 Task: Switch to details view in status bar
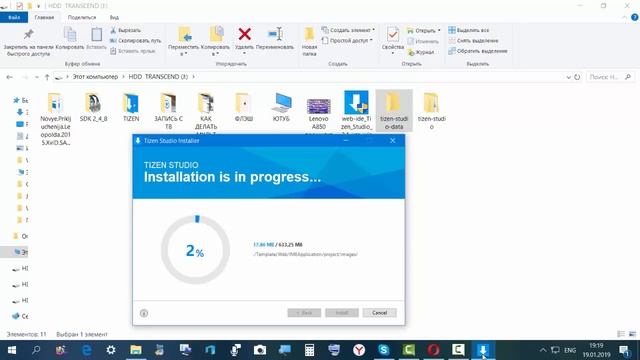pos(621,334)
